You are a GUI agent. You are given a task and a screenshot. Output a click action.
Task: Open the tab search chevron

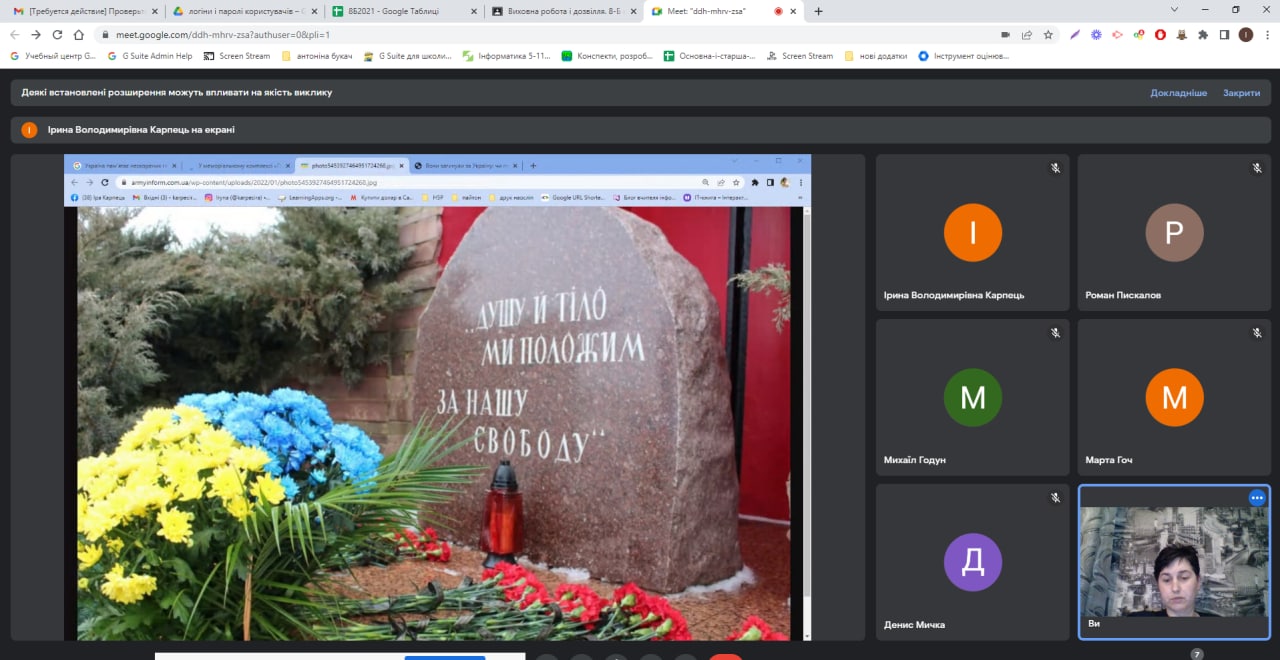point(1174,10)
